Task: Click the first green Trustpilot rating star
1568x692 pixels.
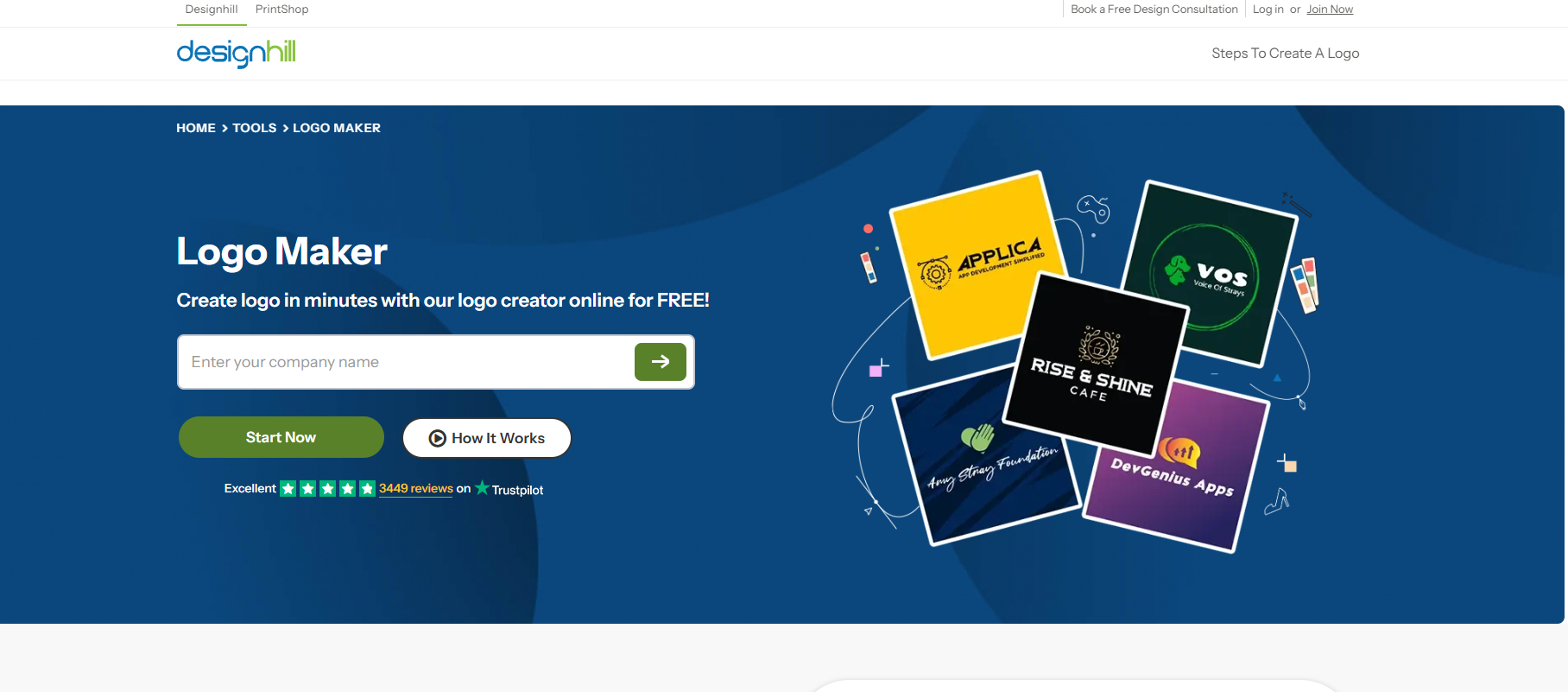Action: [x=288, y=489]
